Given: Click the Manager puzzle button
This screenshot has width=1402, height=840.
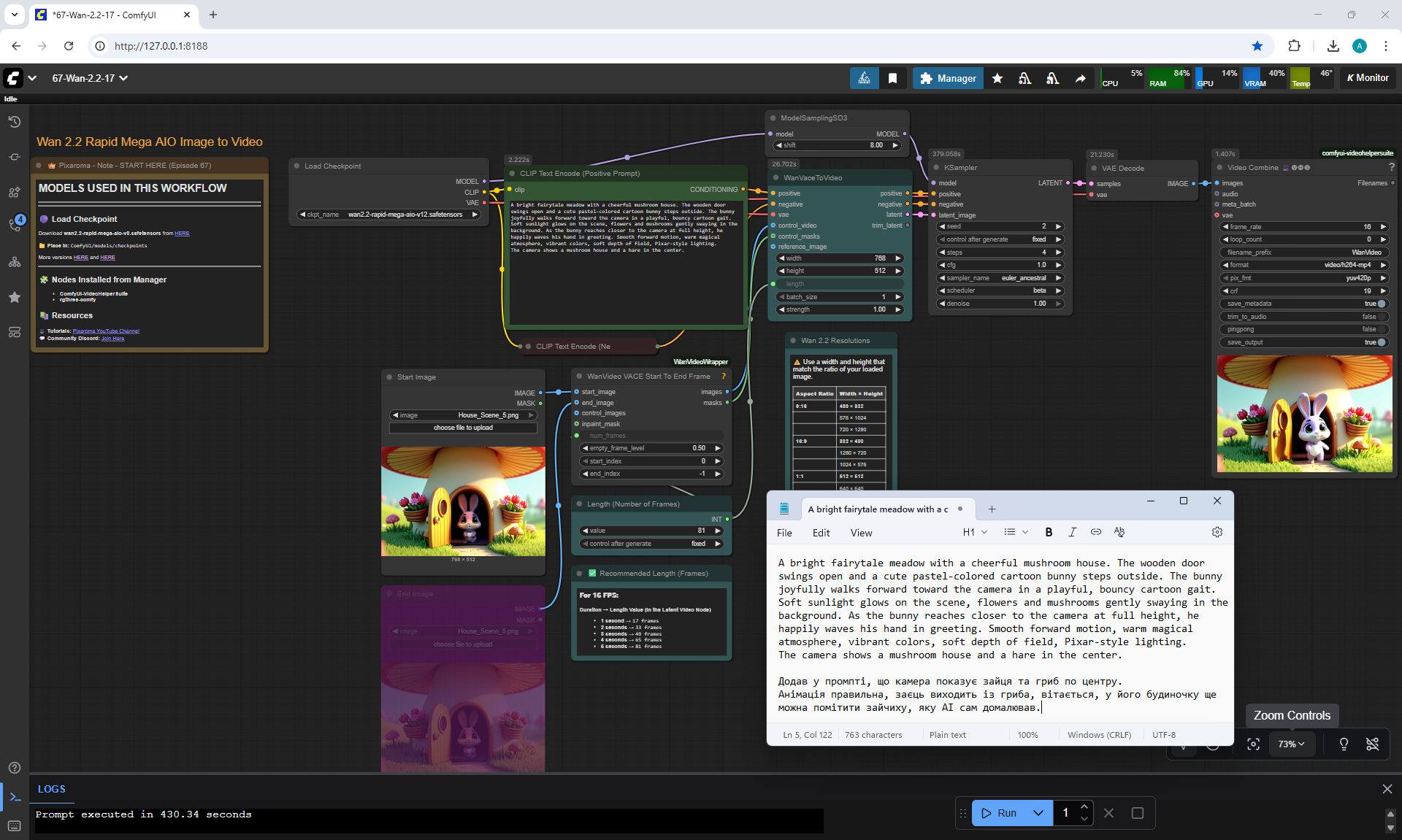Looking at the screenshot, I should coord(948,78).
